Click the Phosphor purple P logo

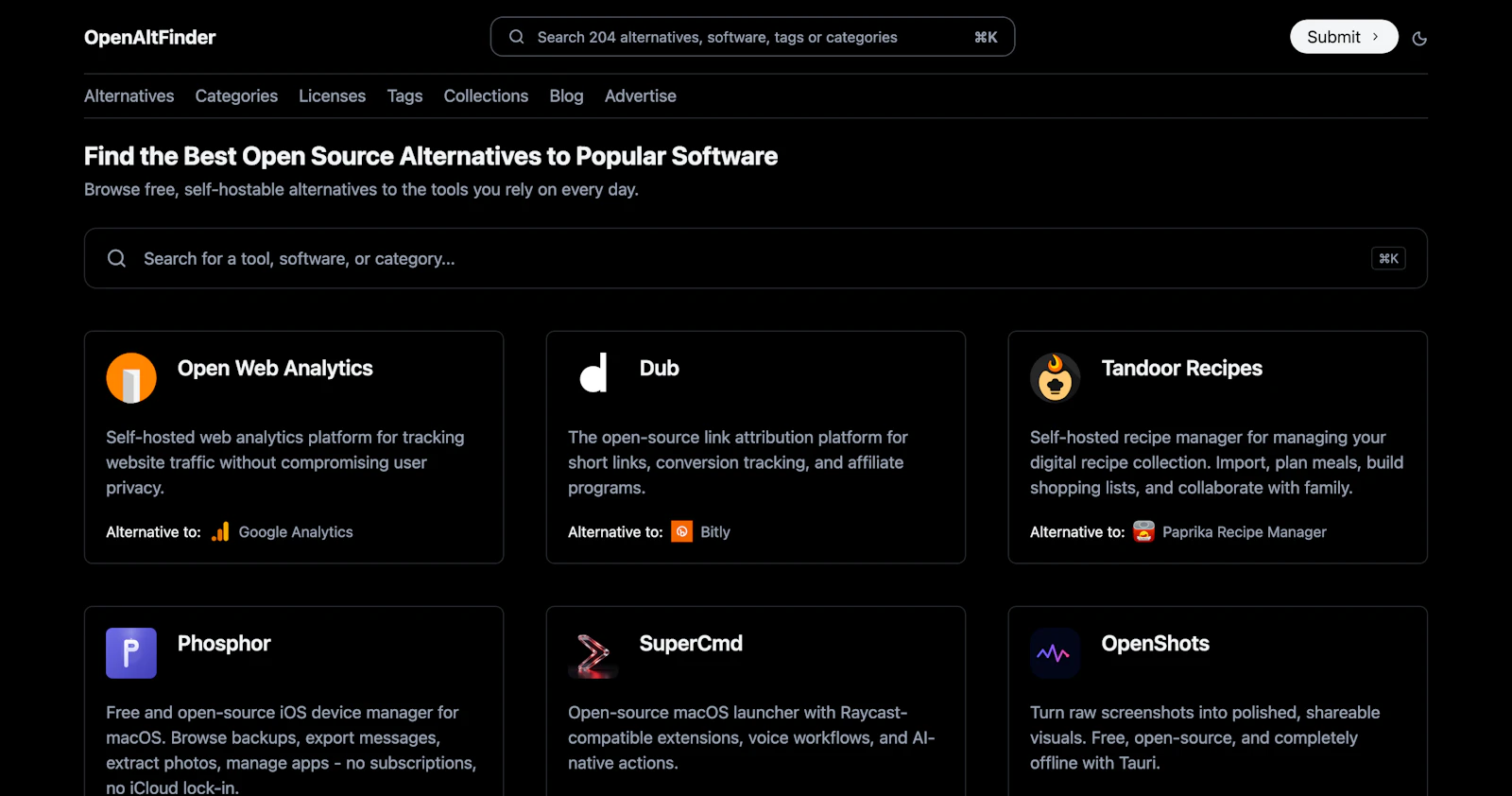point(131,653)
